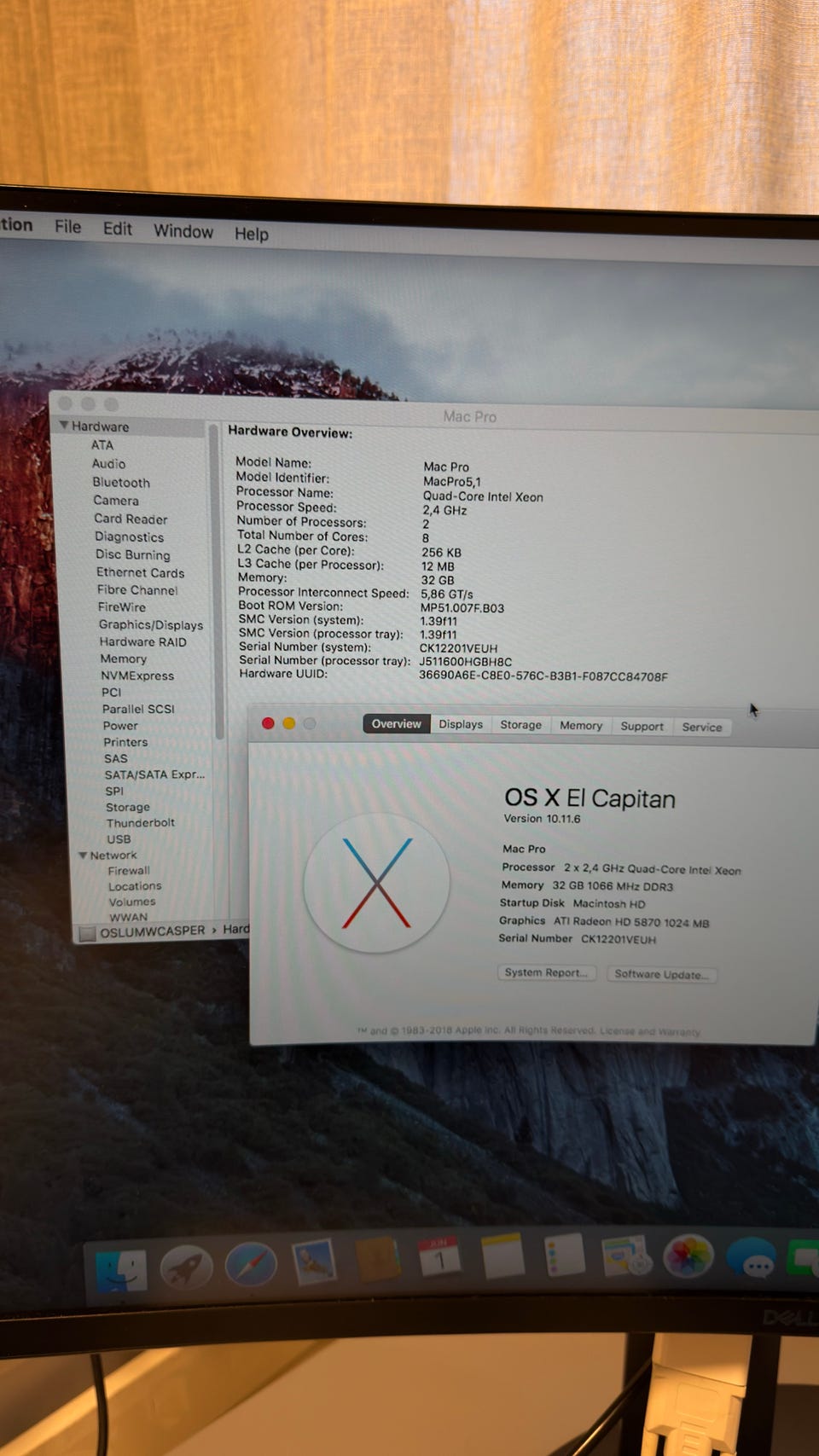Viewport: 819px width, 1456px height.
Task: Click the Hardware UUID value text
Action: pyautogui.click(x=543, y=676)
